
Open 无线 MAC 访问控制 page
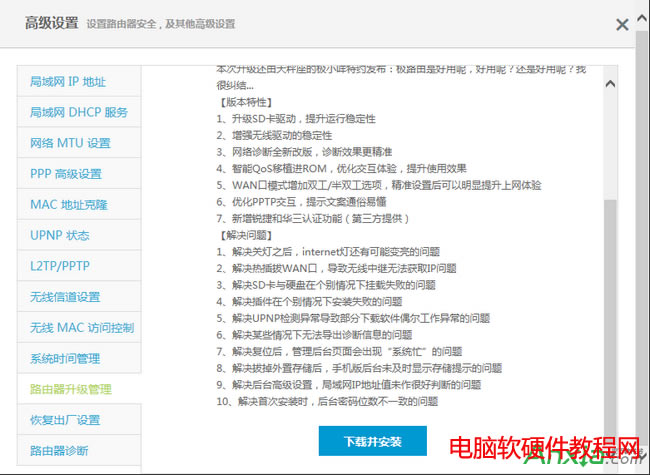point(79,327)
